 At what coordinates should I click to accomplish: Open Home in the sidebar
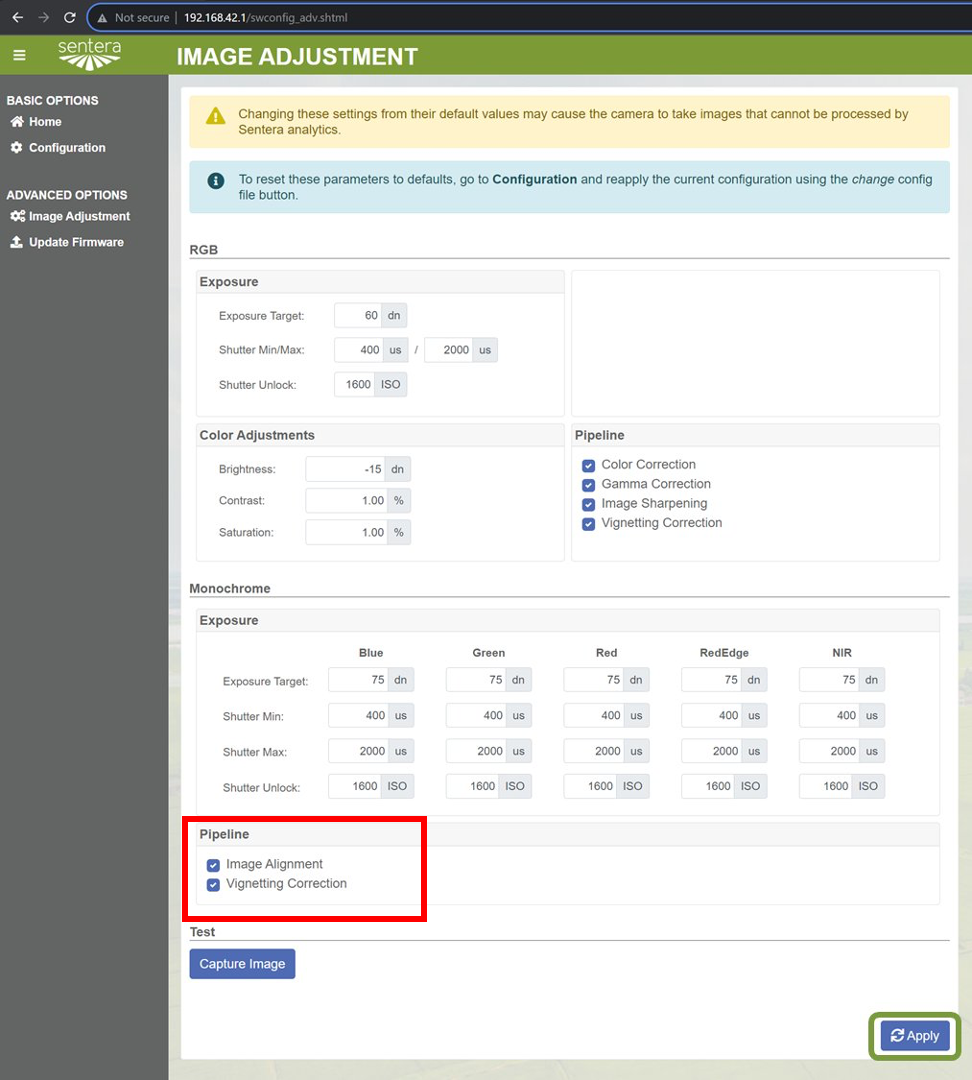point(45,122)
